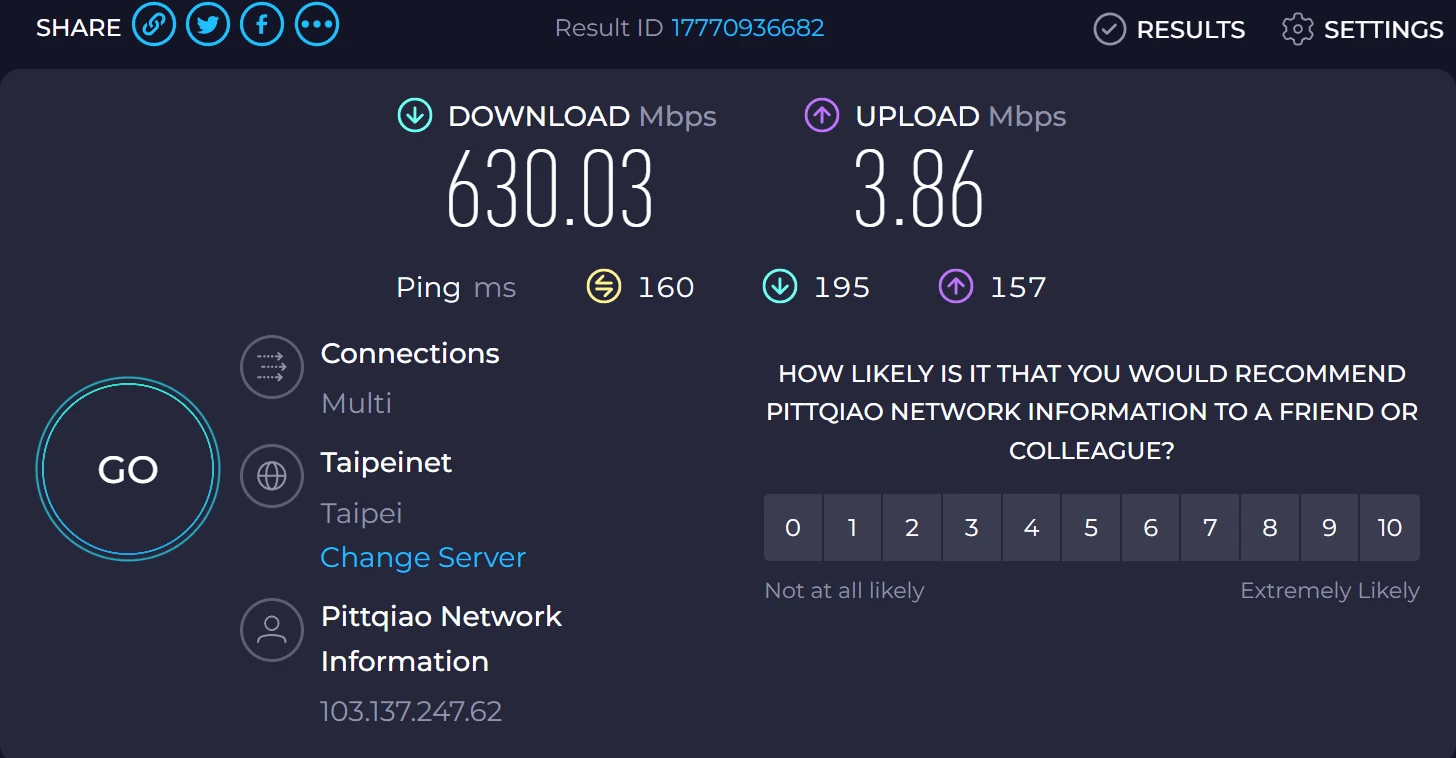The width and height of the screenshot is (1456, 758).
Task: Select rating 0 on the survey
Action: pyautogui.click(x=793, y=527)
